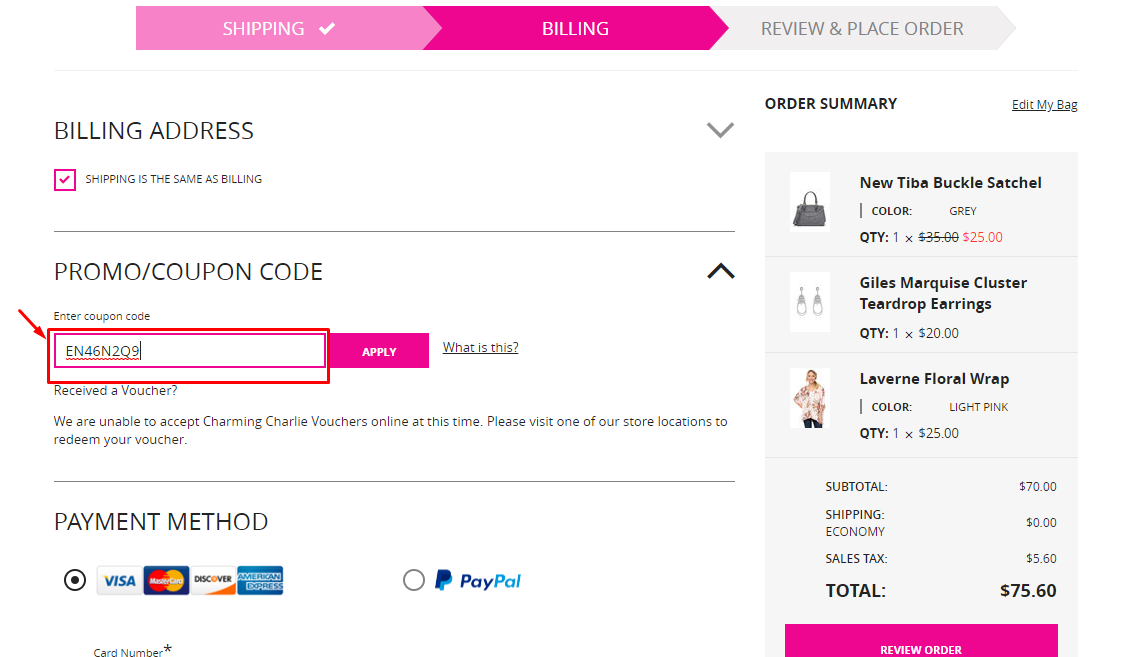The width and height of the screenshot is (1121, 657).
Task: Open the teardrop earrings thumbnail
Action: (x=810, y=302)
